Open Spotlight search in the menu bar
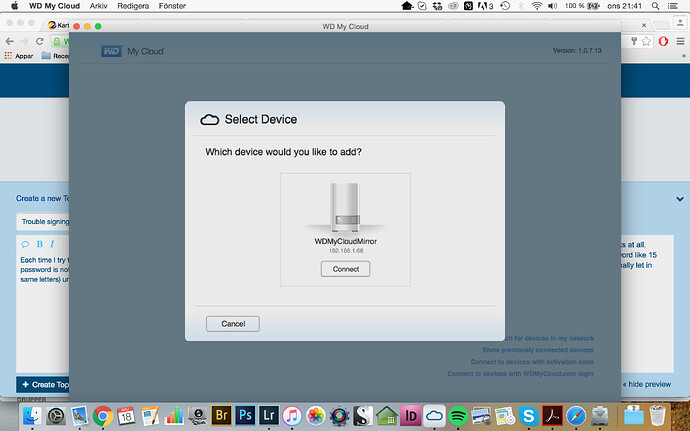The image size is (690, 431). [655, 6]
